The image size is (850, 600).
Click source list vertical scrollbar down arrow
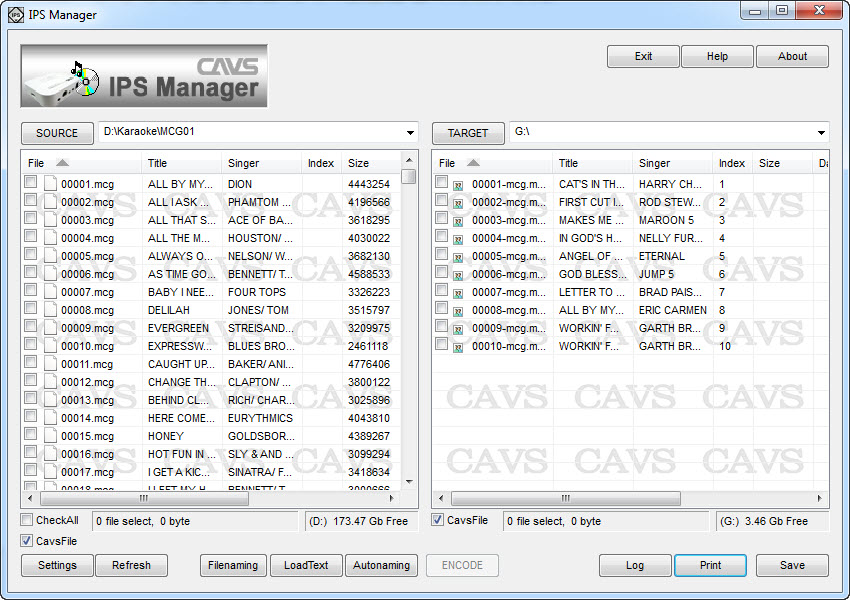point(409,480)
